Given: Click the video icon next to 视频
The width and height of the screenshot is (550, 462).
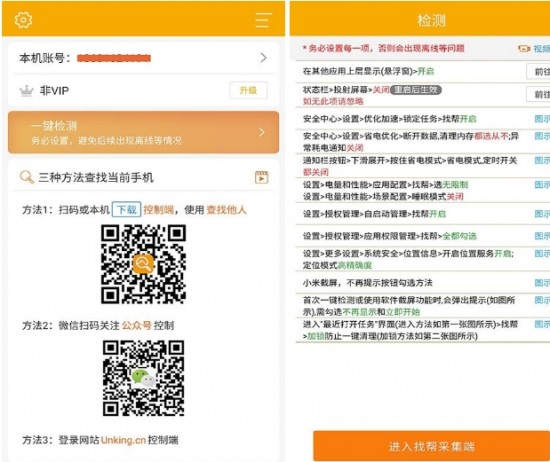Looking at the screenshot, I should 524,48.
